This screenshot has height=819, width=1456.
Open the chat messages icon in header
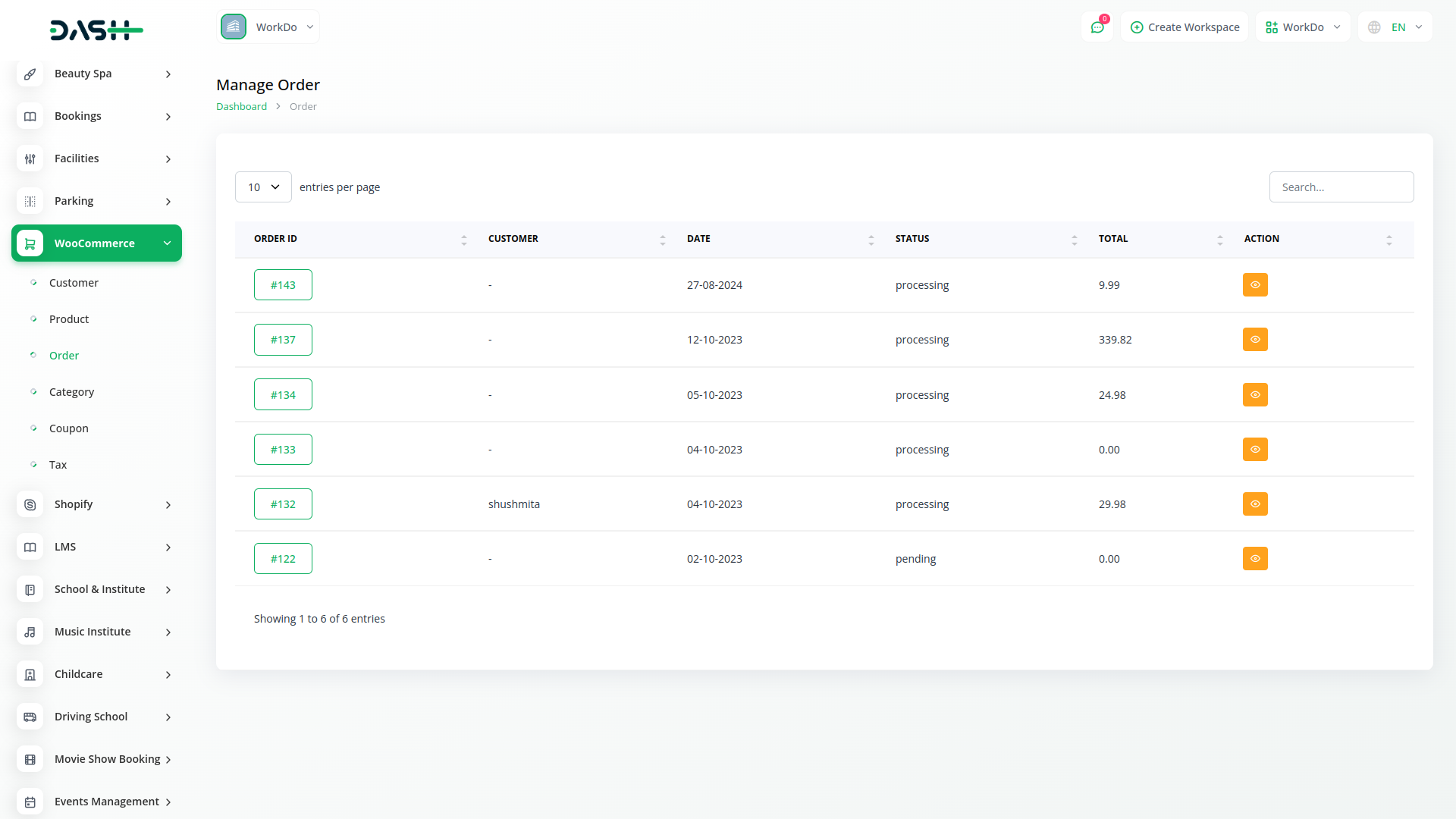1097,27
